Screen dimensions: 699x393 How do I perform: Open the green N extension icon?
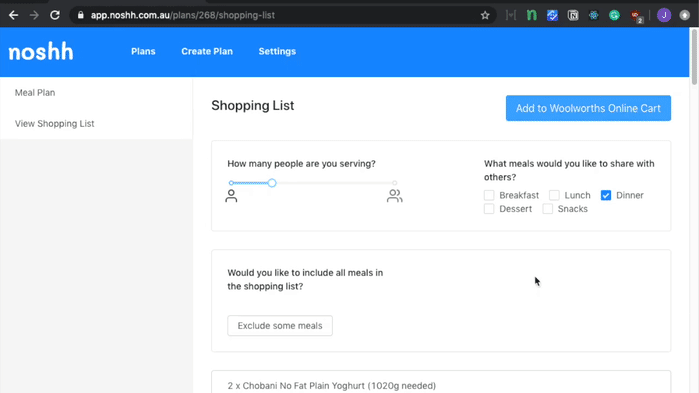[531, 15]
